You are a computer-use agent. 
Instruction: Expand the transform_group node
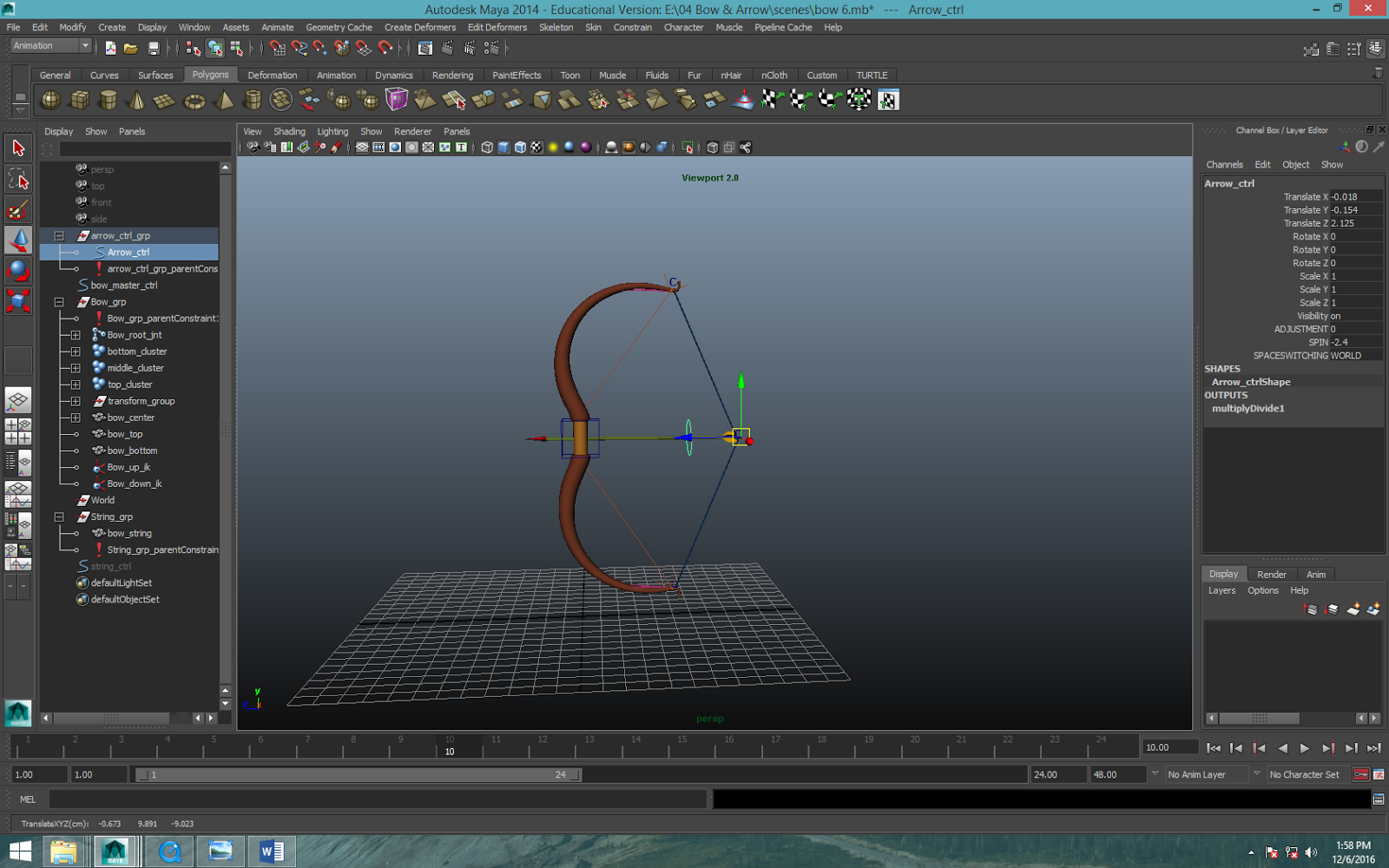click(76, 401)
